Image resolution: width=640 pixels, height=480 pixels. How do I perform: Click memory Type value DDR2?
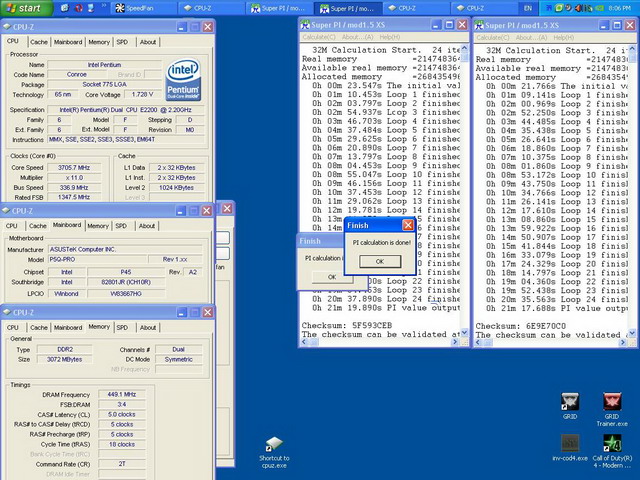point(64,349)
